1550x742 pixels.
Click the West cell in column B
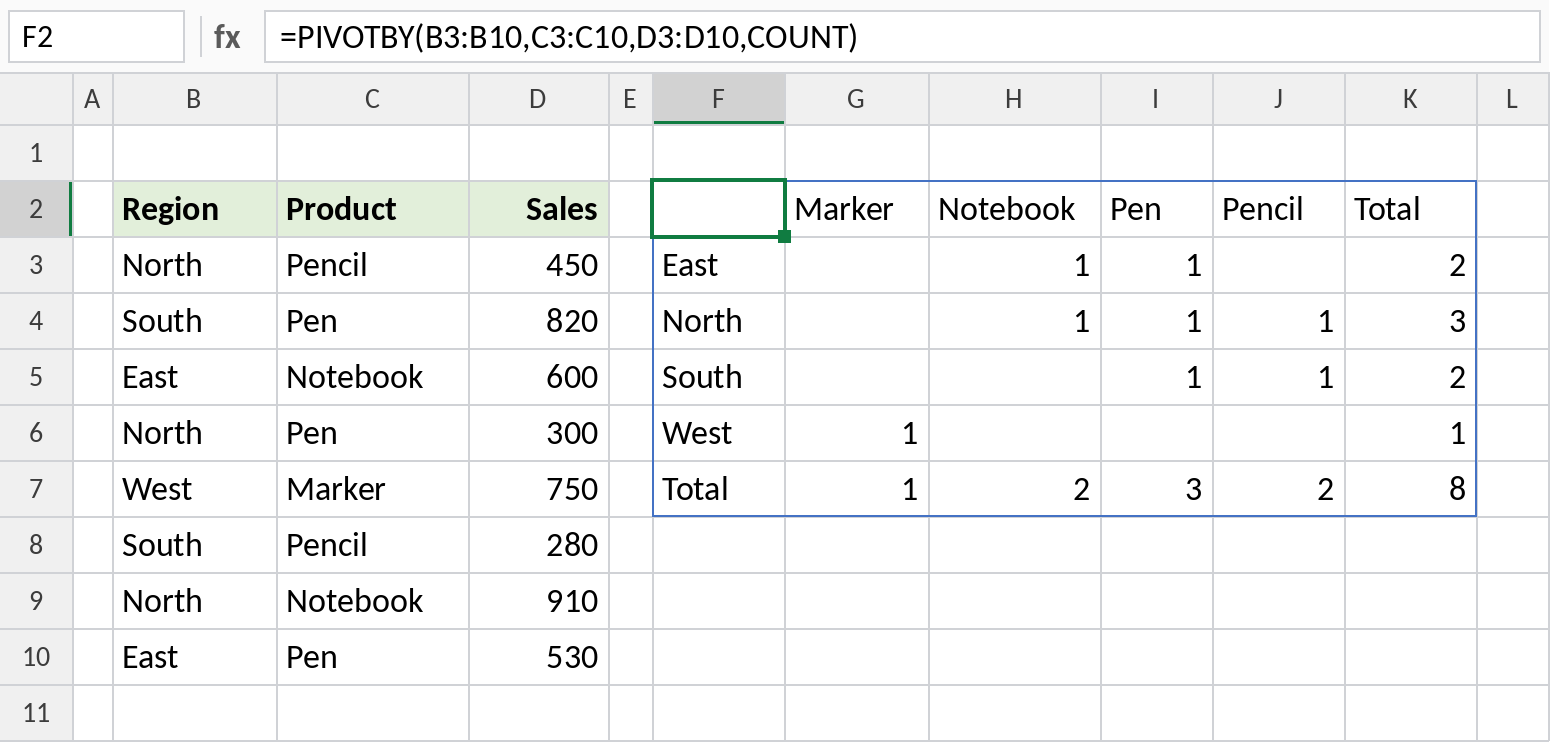195,489
